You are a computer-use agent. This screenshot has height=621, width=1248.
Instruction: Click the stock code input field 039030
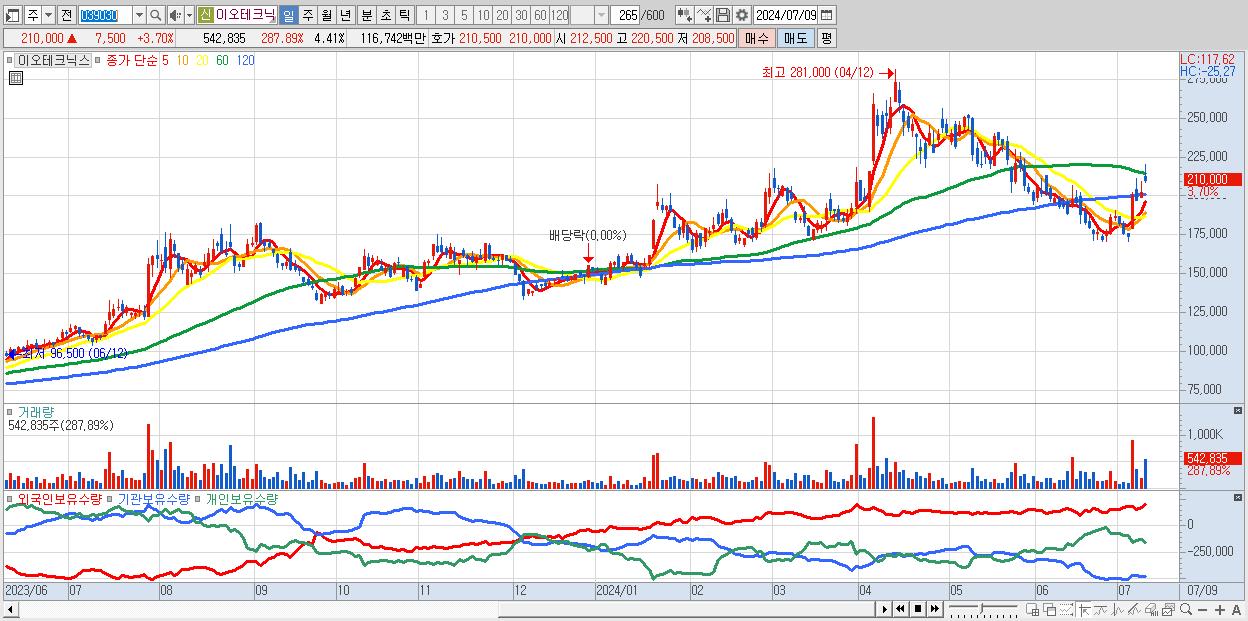(105, 15)
